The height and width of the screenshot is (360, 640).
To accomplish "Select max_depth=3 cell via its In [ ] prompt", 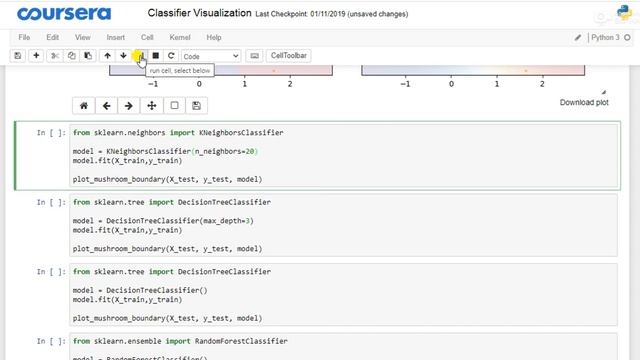I will click(x=51, y=202).
